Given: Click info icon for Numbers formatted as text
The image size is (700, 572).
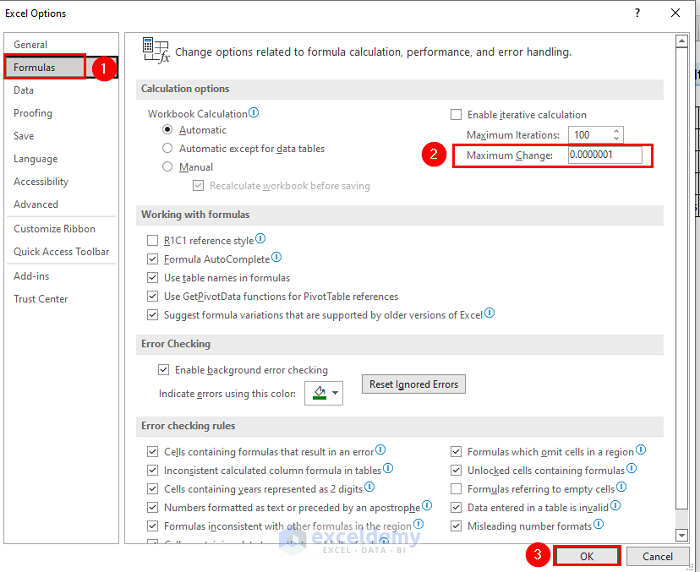Looking at the screenshot, I should [x=427, y=505].
